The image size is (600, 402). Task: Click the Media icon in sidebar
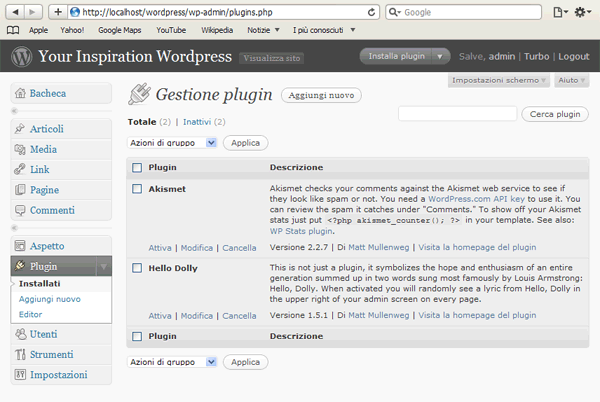point(20,149)
